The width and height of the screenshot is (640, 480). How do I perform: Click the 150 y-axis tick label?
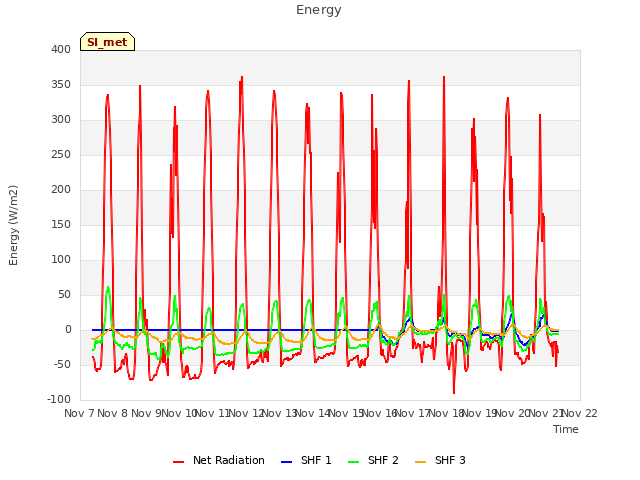coord(61,224)
